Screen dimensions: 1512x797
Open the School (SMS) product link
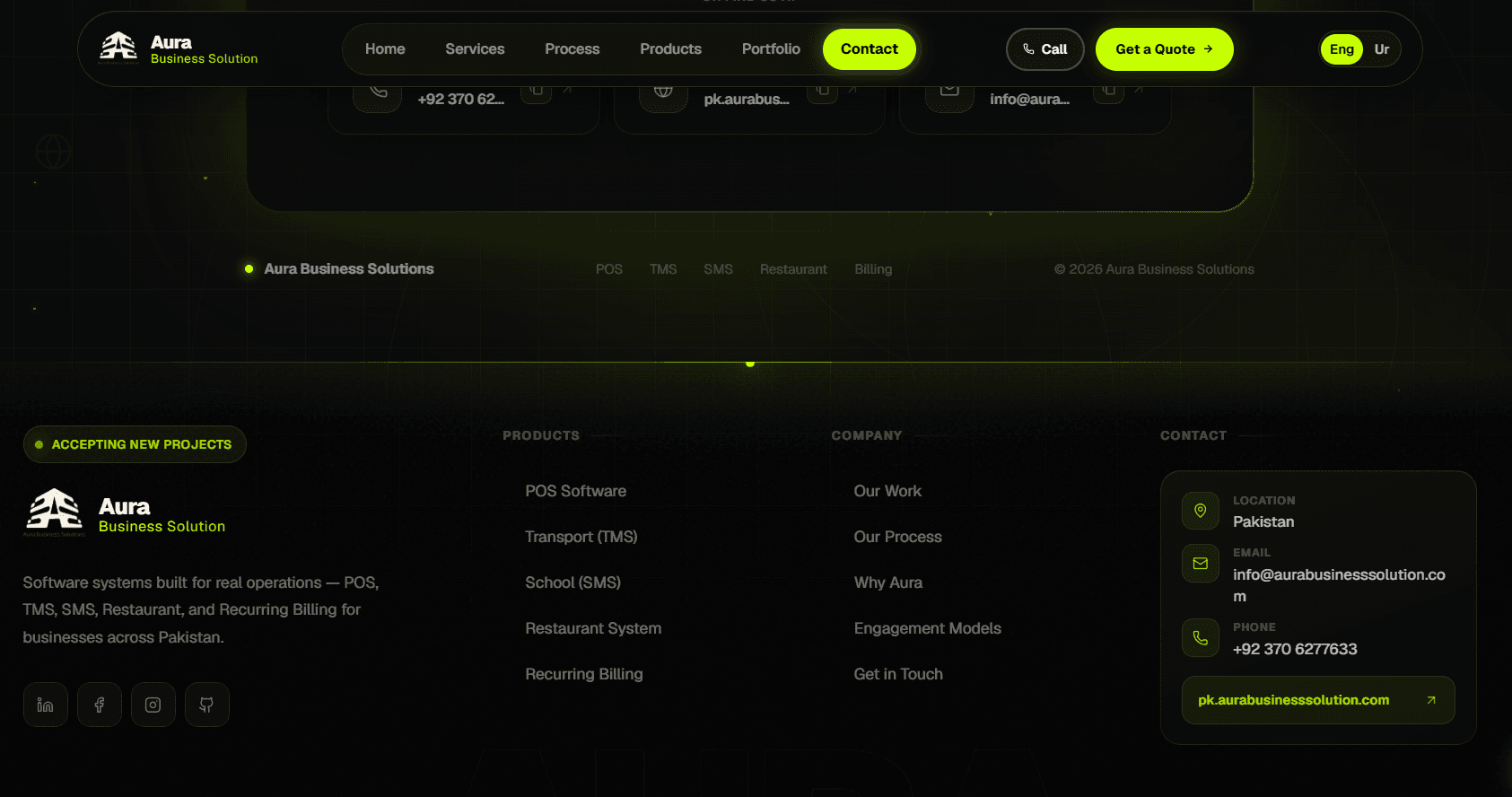pyautogui.click(x=573, y=582)
